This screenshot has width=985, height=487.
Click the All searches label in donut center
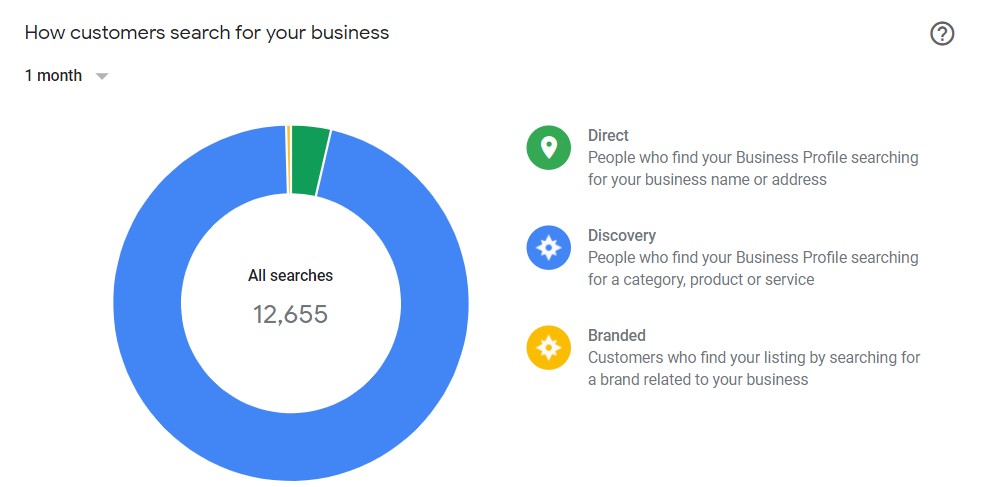(290, 275)
